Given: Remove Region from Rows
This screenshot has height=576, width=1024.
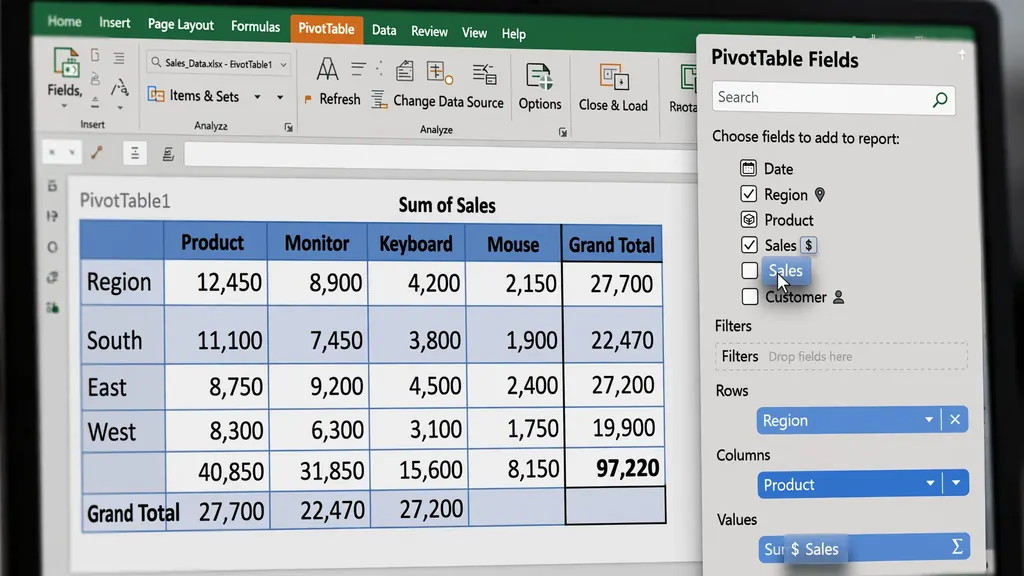Looking at the screenshot, I should 955,419.
